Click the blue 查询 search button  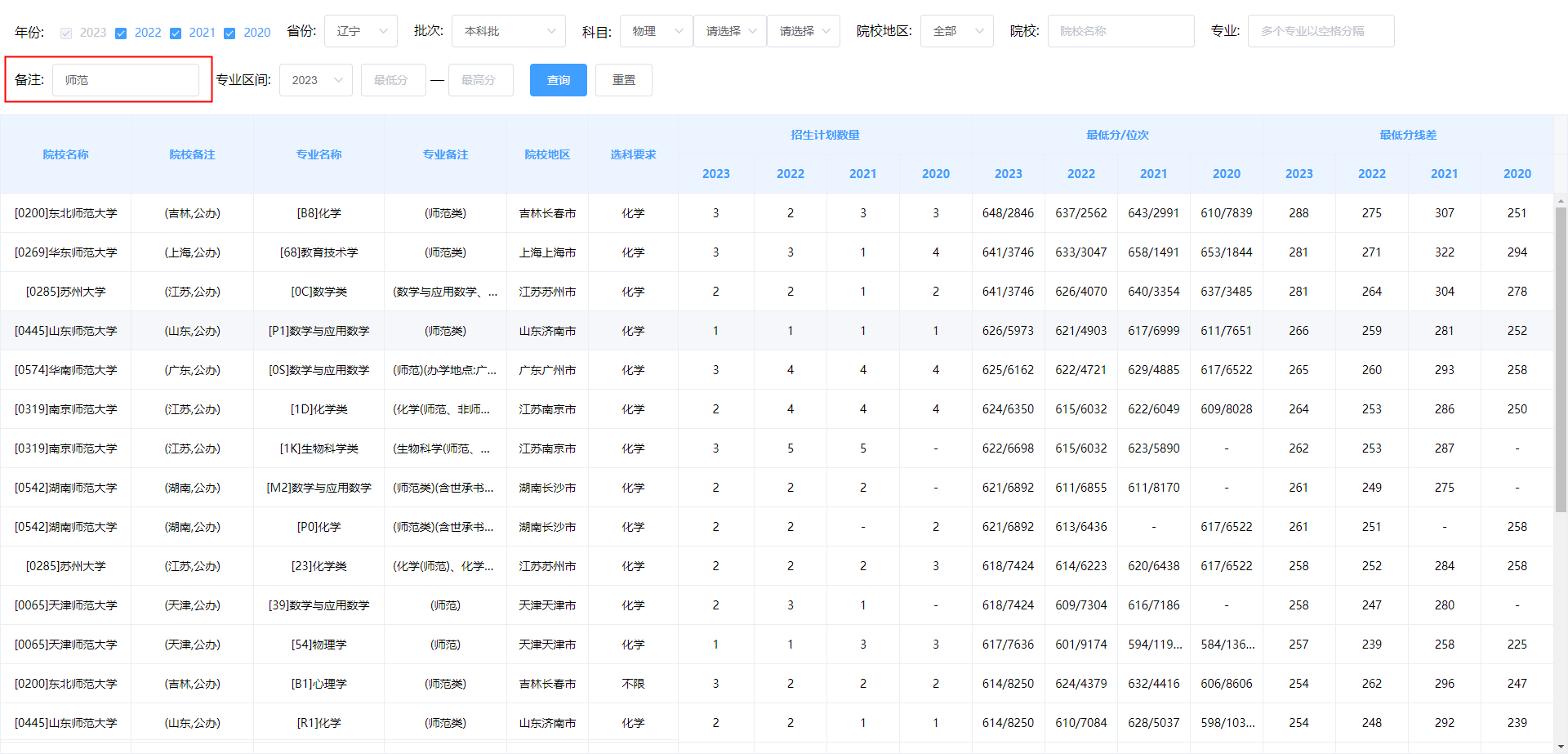pos(558,79)
